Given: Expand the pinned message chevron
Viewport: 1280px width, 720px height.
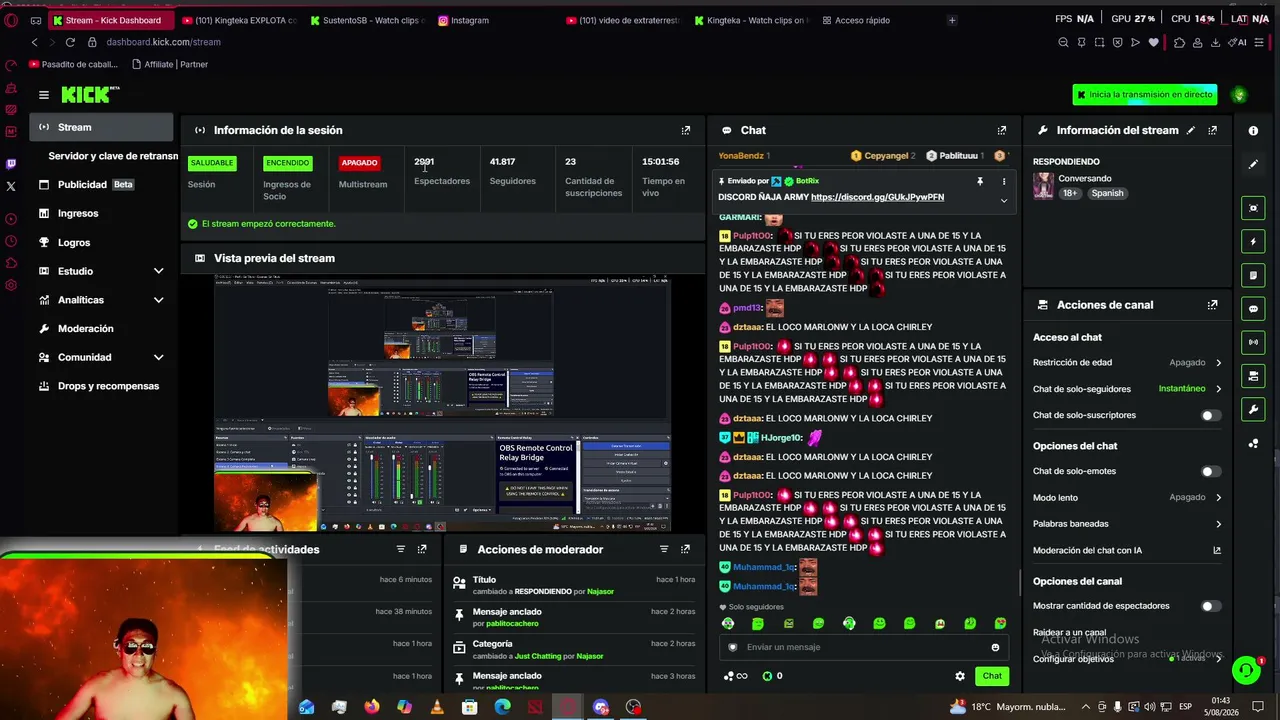Looking at the screenshot, I should click(1004, 200).
